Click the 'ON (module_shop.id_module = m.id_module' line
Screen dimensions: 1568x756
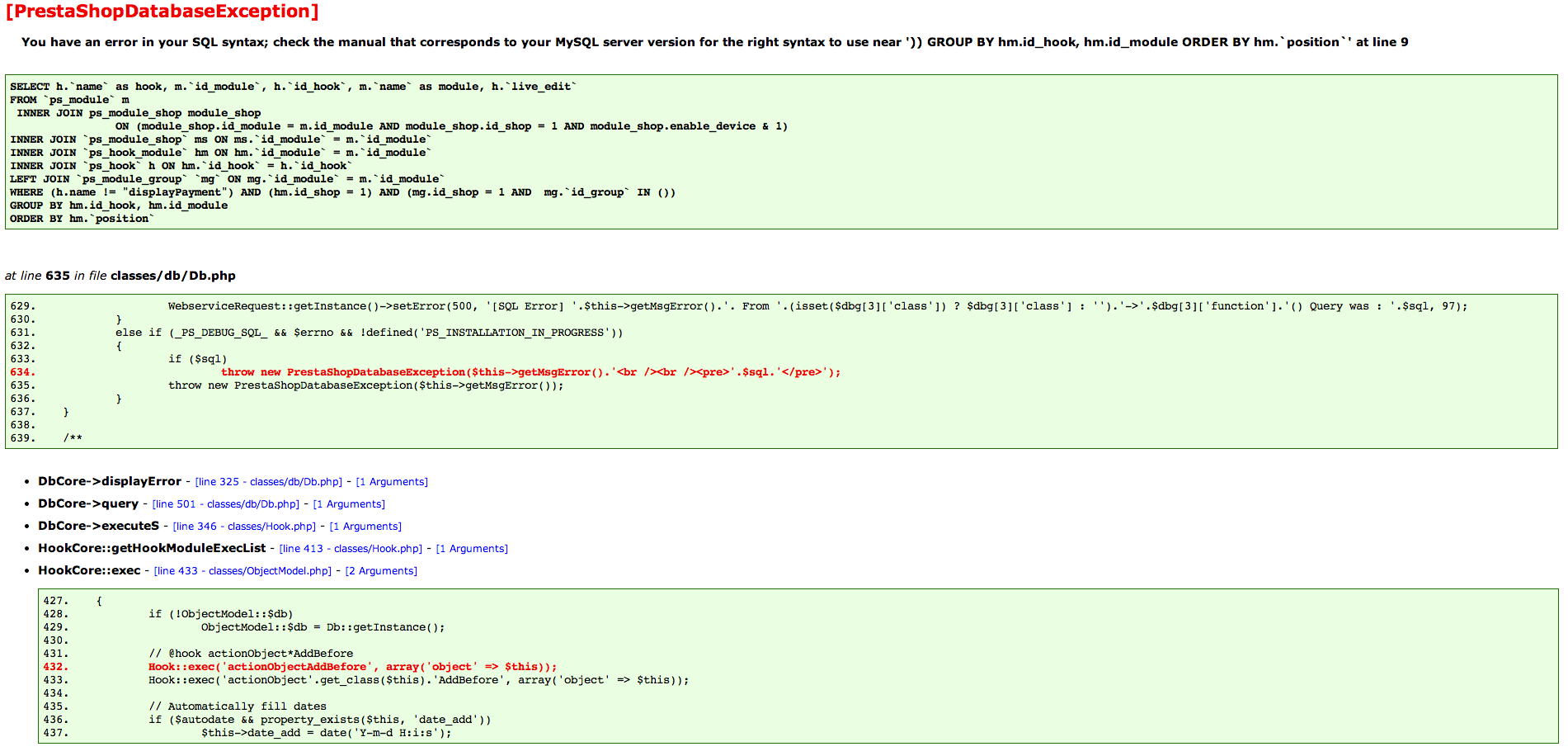click(x=451, y=126)
